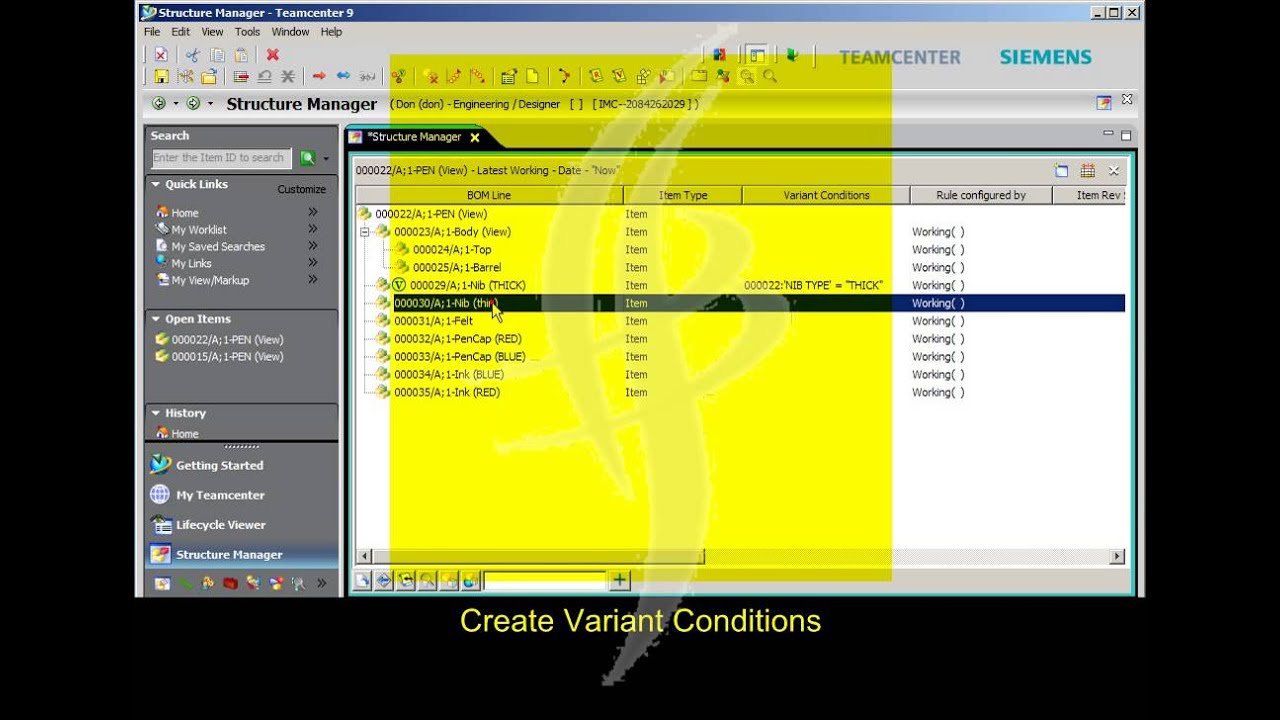Click the red V variant badge toolbar icon
Image resolution: width=1280 pixels, height=720 pixels.
click(x=620, y=76)
